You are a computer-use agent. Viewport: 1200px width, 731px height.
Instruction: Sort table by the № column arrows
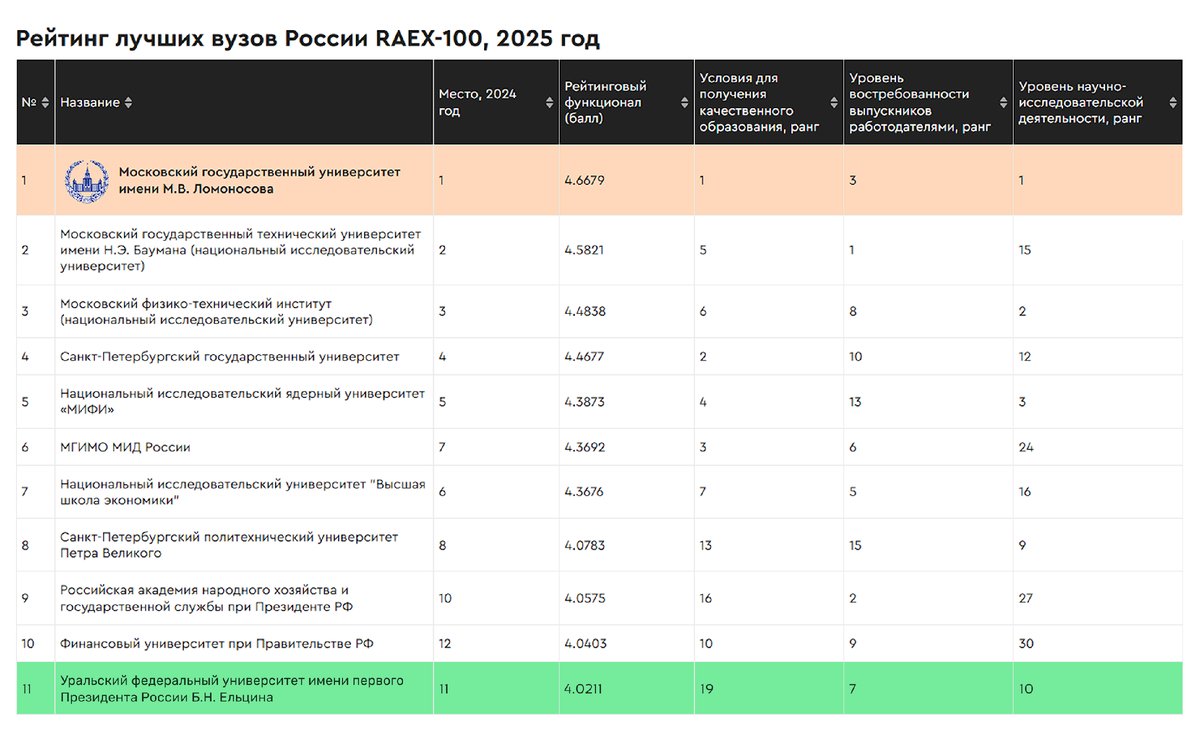coord(45,103)
